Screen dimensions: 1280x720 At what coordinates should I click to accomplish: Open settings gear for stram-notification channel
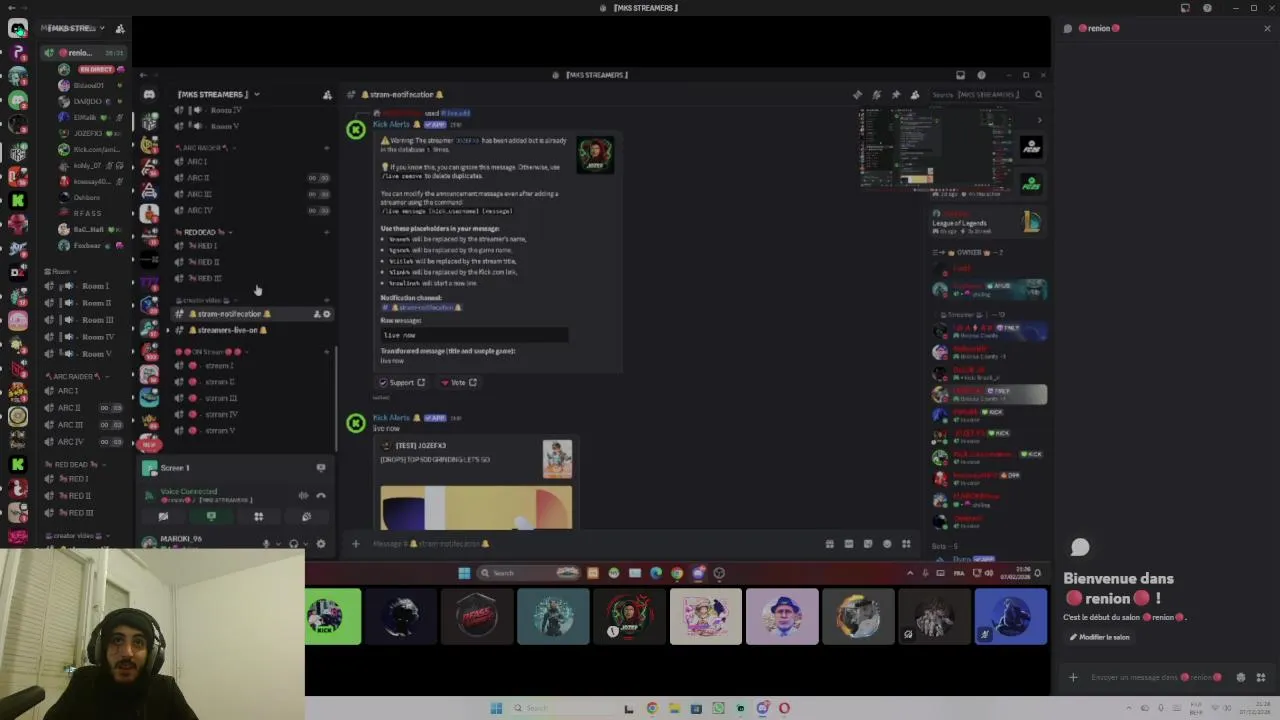click(x=326, y=314)
